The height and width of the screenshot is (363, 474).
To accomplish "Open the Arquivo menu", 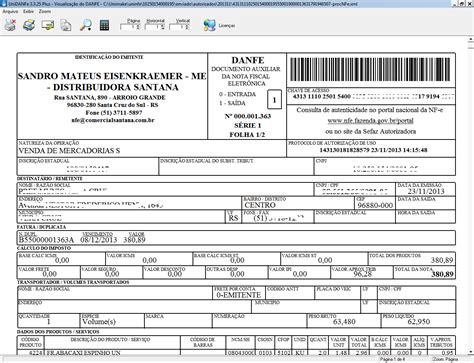I will (10, 11).
